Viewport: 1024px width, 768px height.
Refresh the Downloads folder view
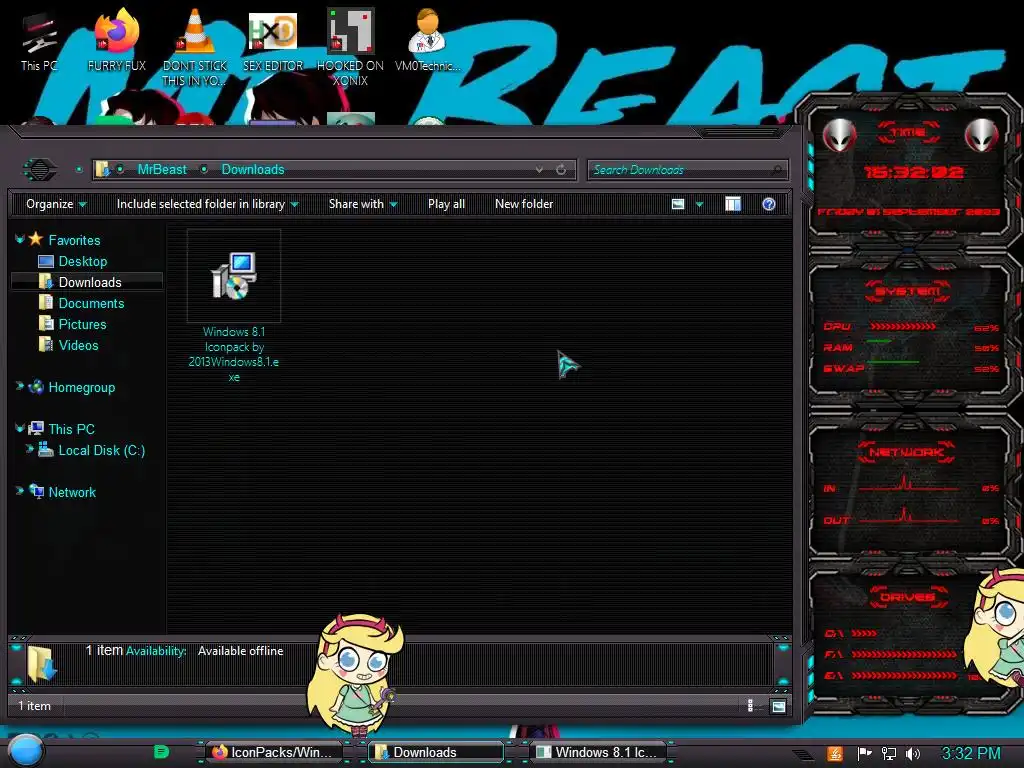[x=561, y=170]
